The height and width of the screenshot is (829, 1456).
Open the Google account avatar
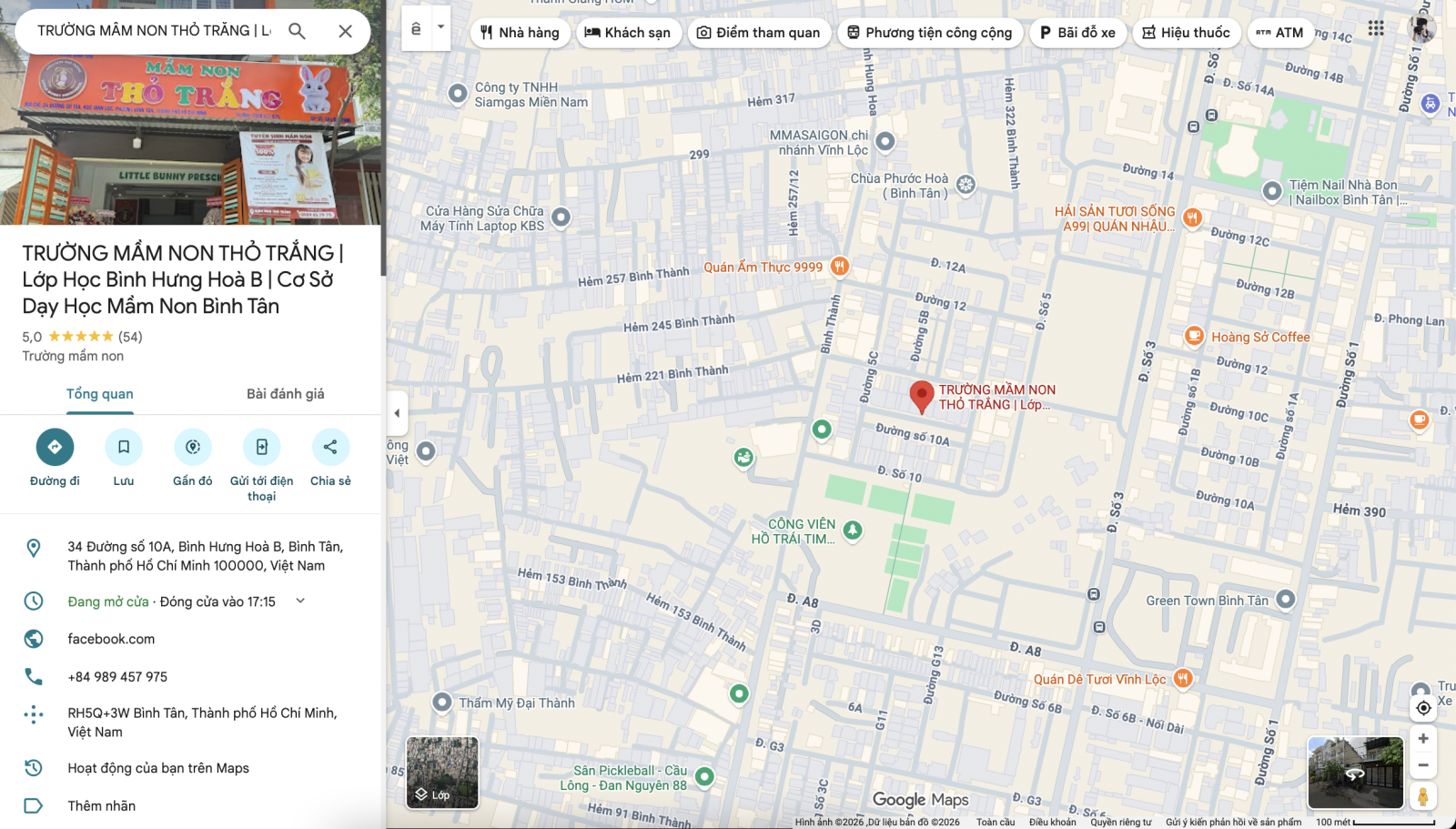(1422, 28)
